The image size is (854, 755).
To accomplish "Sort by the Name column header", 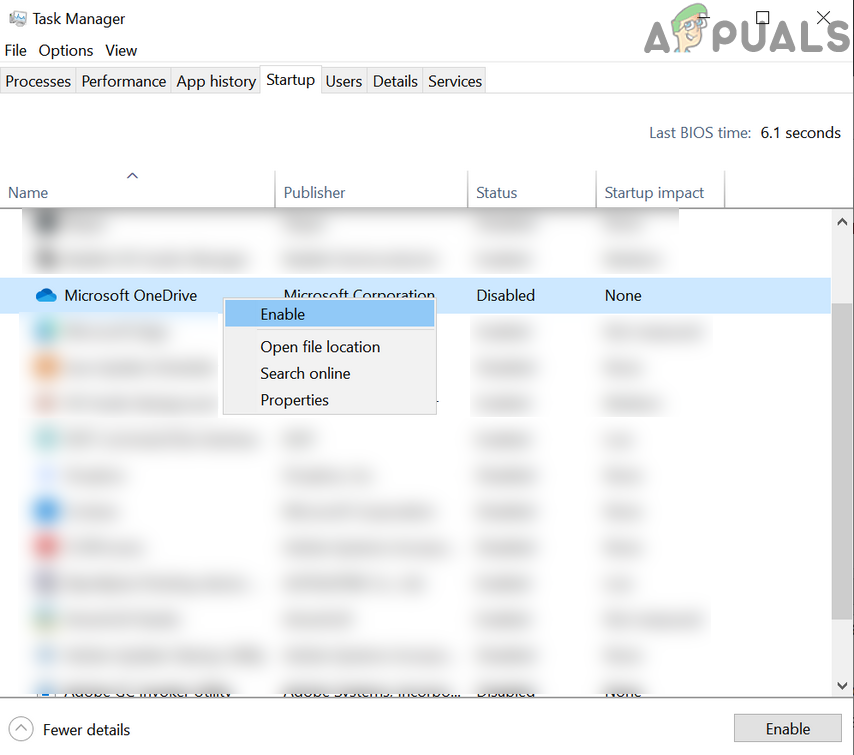I will [x=137, y=189].
